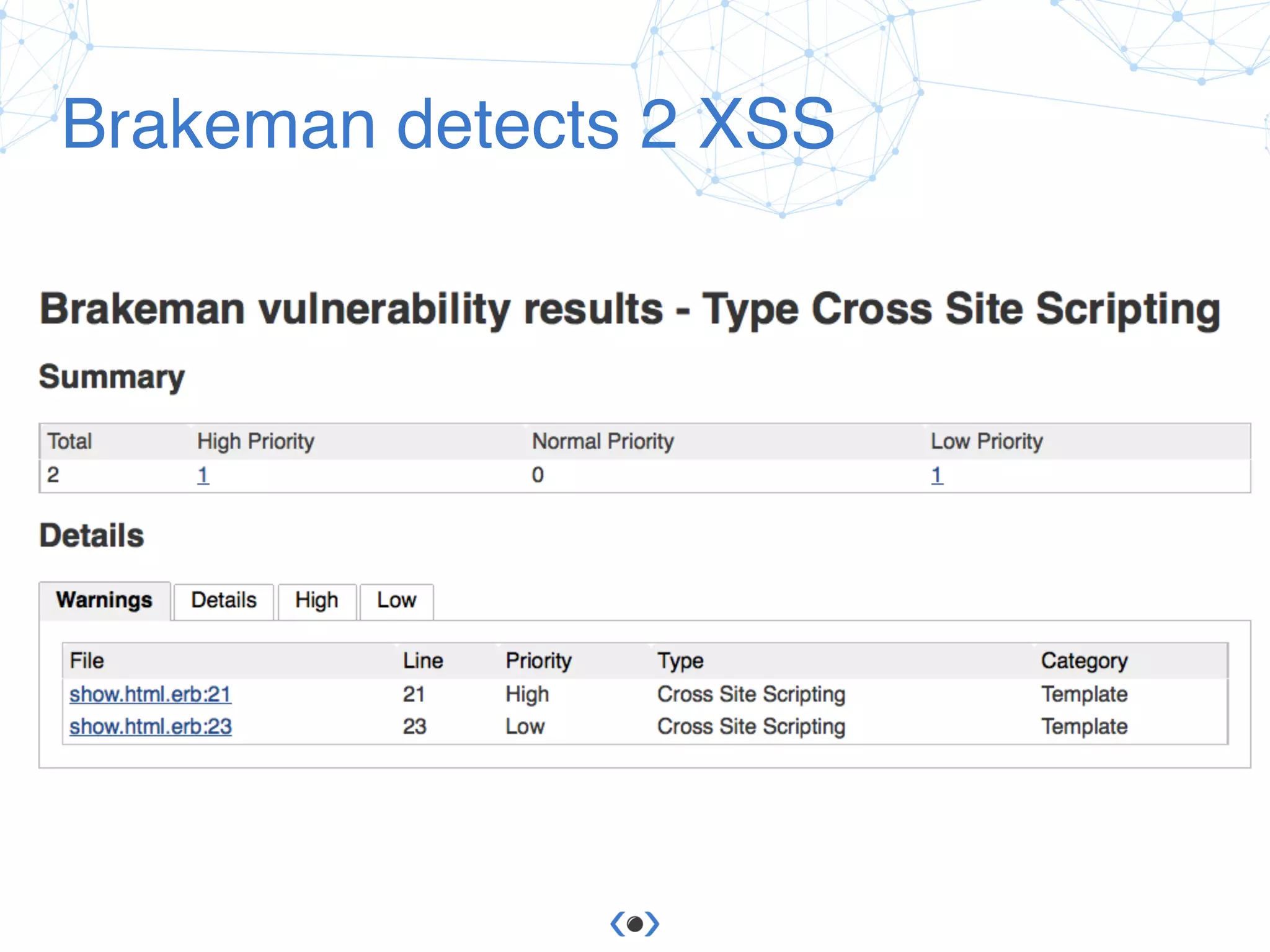The image size is (1270, 952).
Task: Click Cross Site Scripting in line 21 row
Action: pos(751,695)
